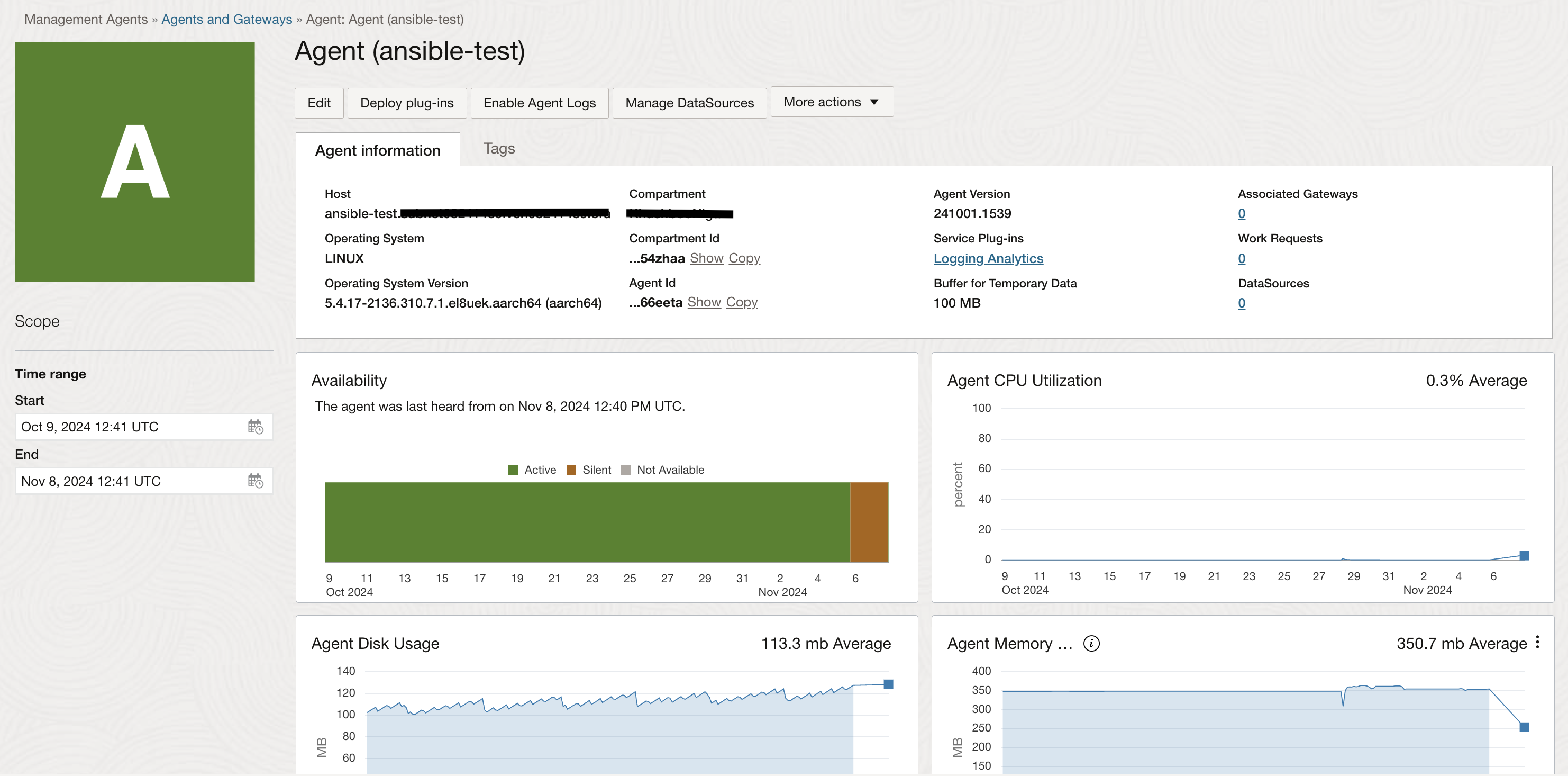
Task: Copy the Agent Id value
Action: pos(741,302)
